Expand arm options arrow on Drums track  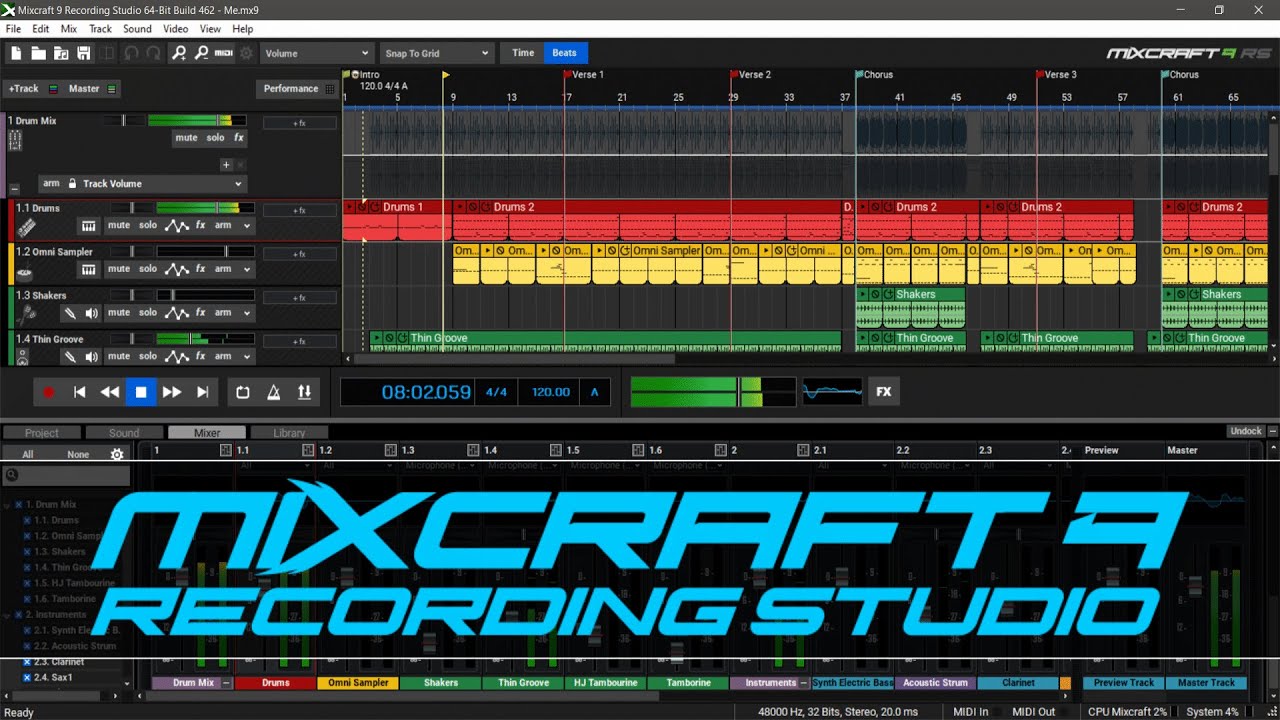246,226
